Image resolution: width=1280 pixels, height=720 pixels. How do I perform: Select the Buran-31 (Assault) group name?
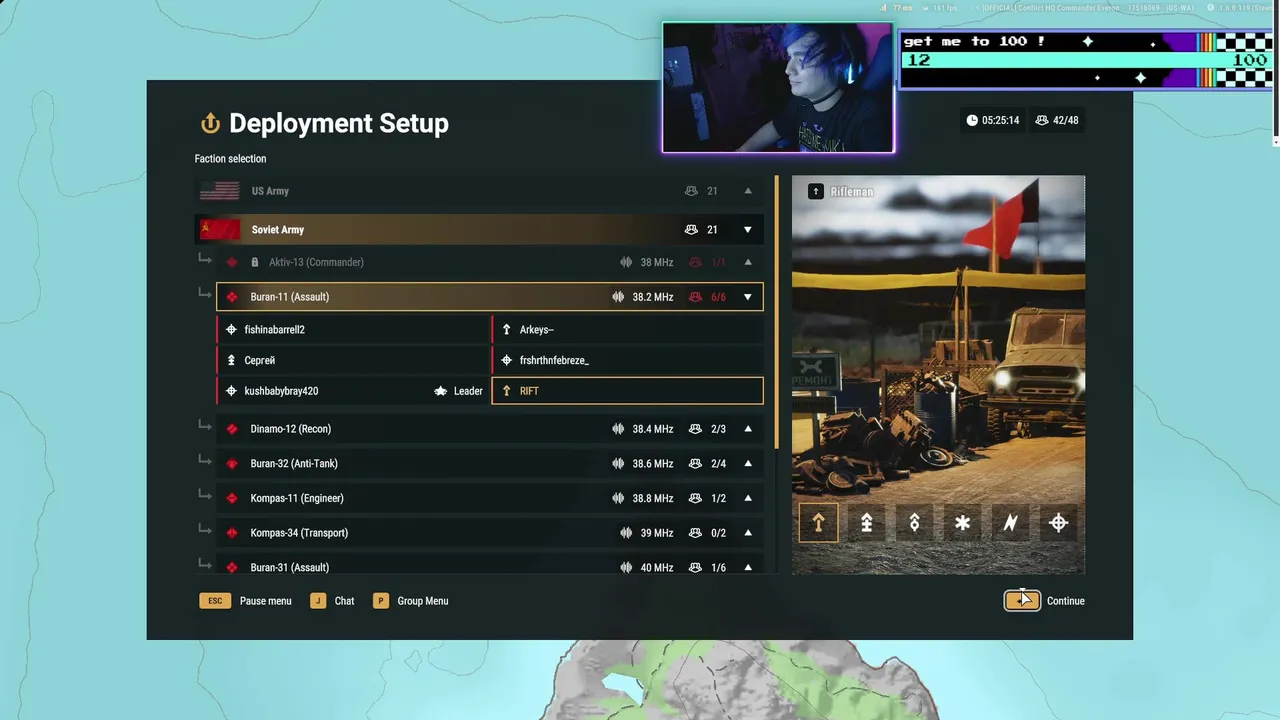pos(290,567)
